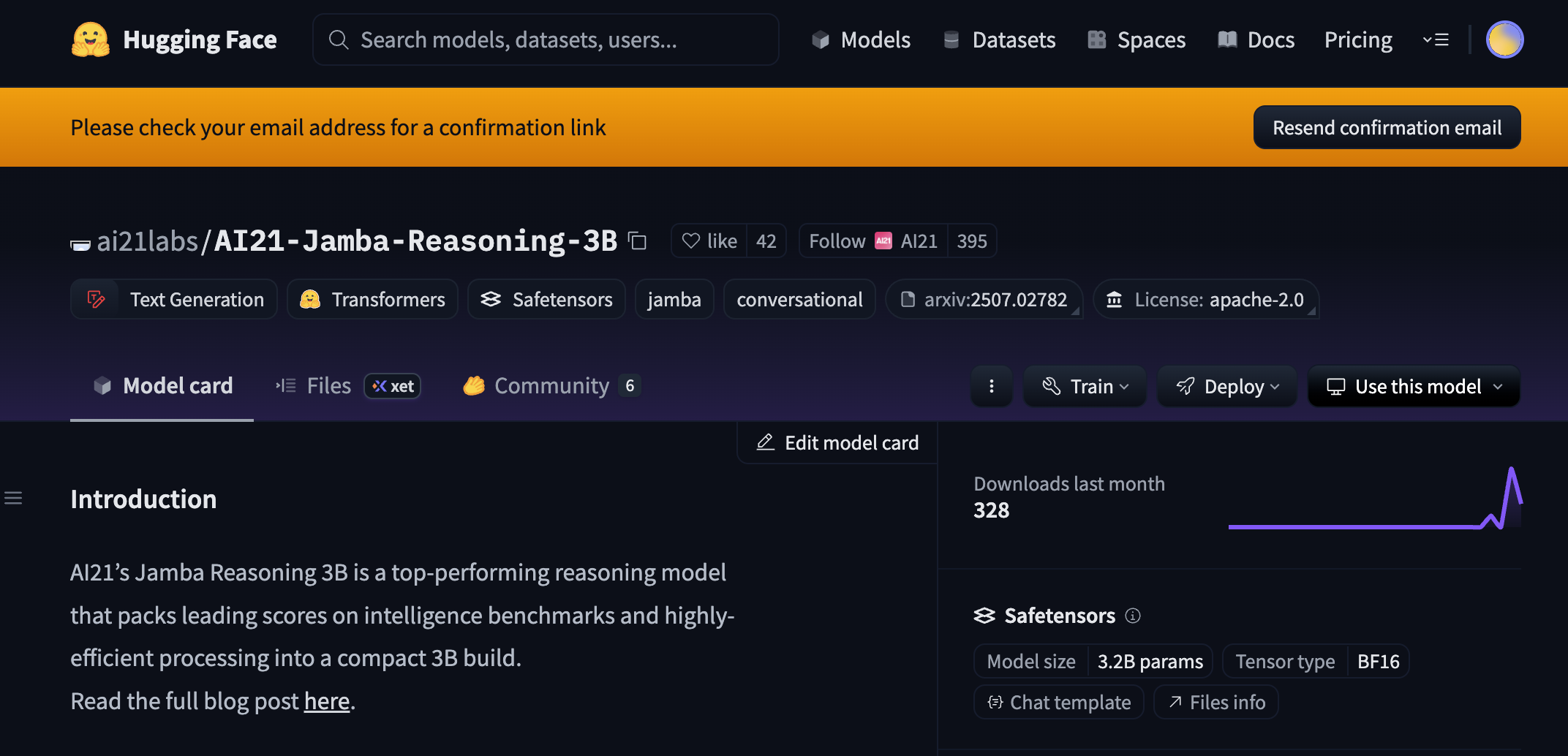Click the user profile avatar
The image size is (1568, 756).
coord(1504,39)
